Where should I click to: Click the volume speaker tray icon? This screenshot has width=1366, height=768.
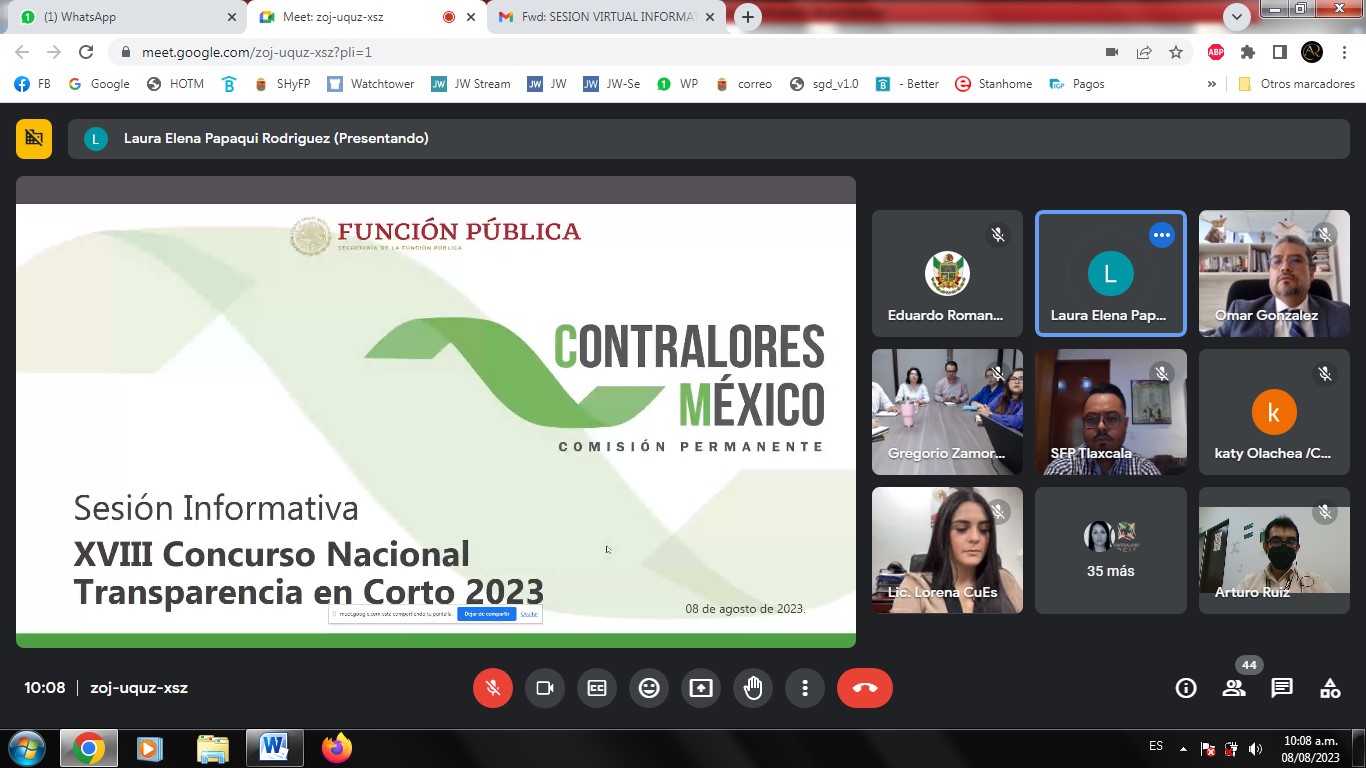click(x=1255, y=748)
